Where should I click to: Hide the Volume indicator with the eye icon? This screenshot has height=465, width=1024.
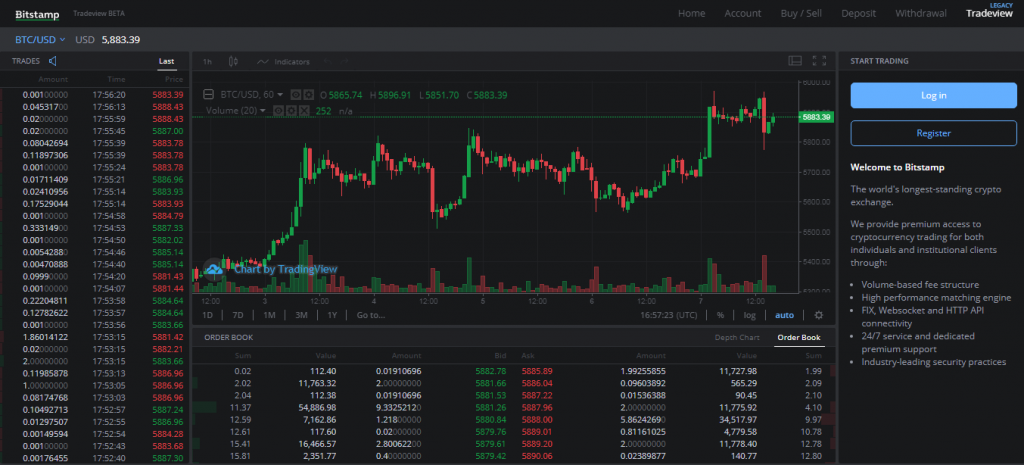(x=278, y=111)
